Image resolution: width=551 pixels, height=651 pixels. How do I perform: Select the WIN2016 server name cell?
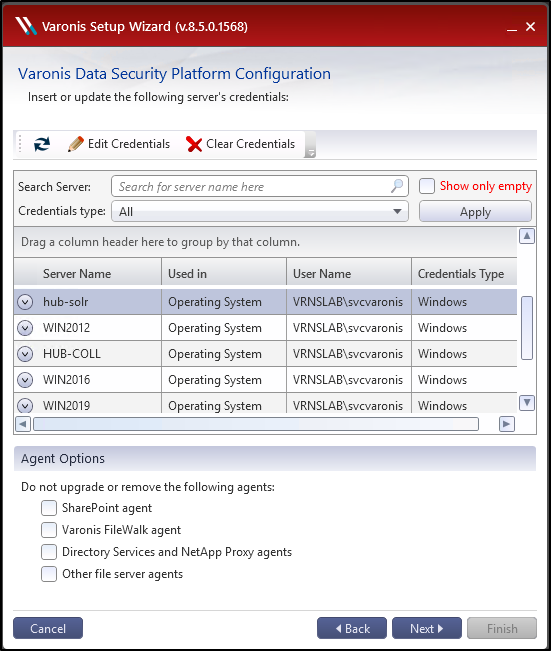100,380
